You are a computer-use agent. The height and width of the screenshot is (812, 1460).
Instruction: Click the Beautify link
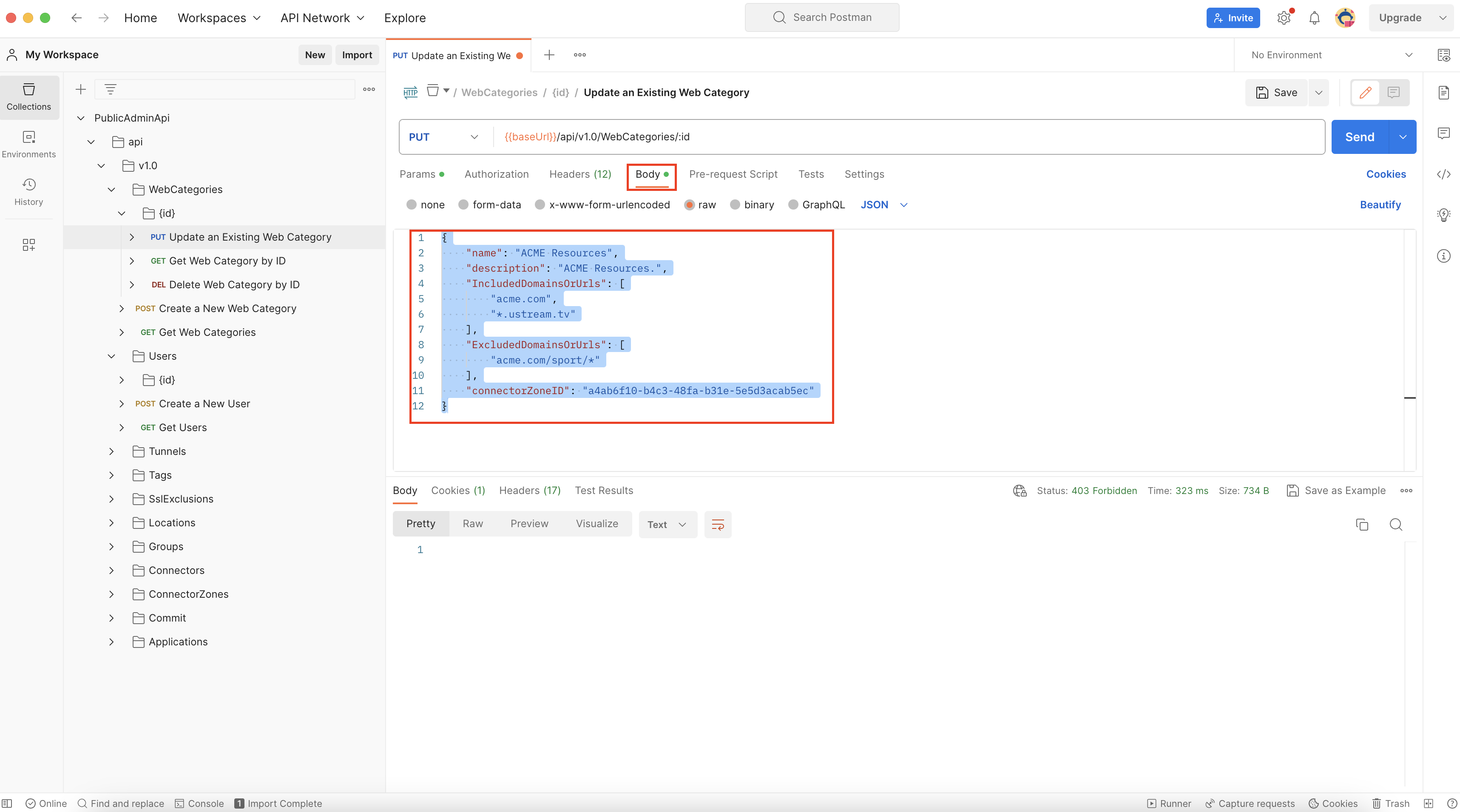pos(1380,204)
